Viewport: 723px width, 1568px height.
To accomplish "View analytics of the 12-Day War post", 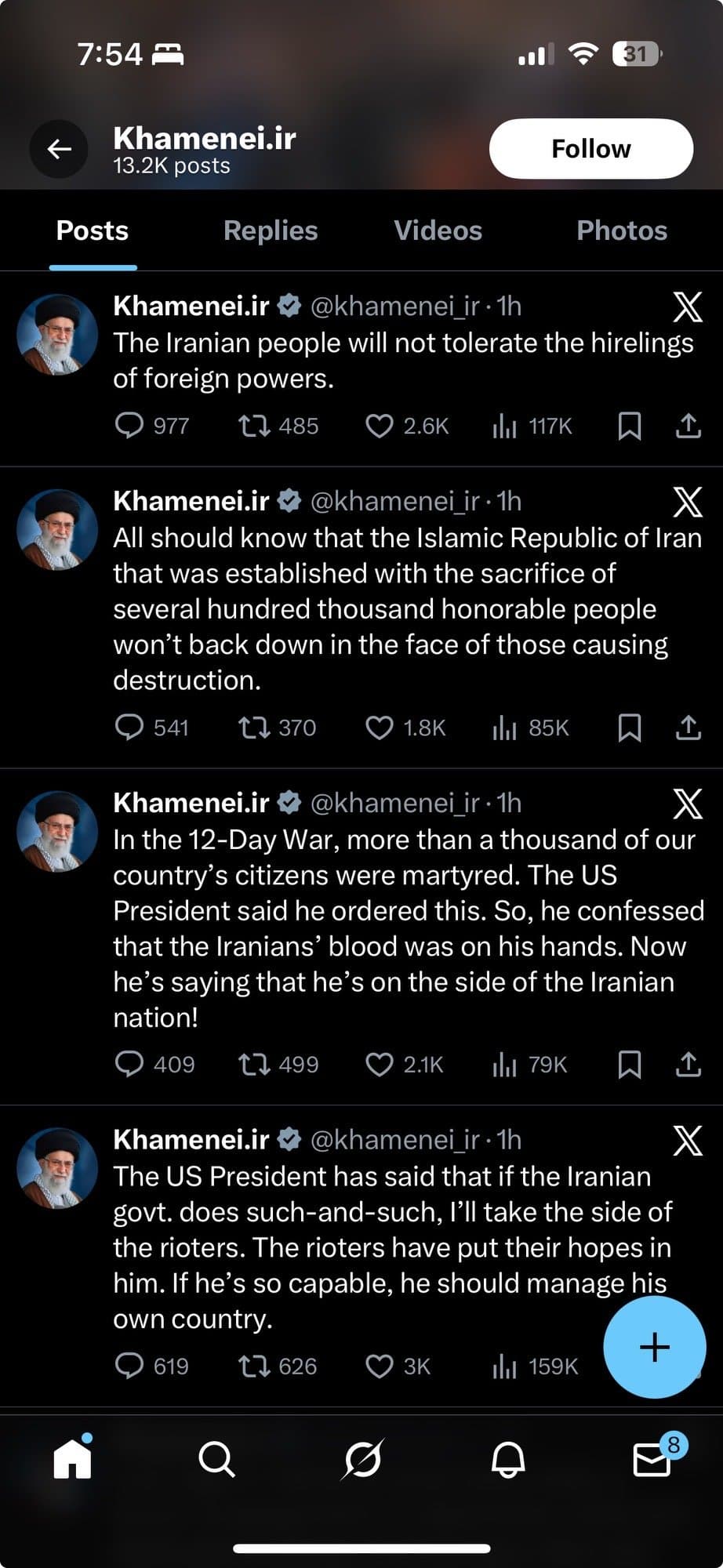I will pyautogui.click(x=504, y=1064).
